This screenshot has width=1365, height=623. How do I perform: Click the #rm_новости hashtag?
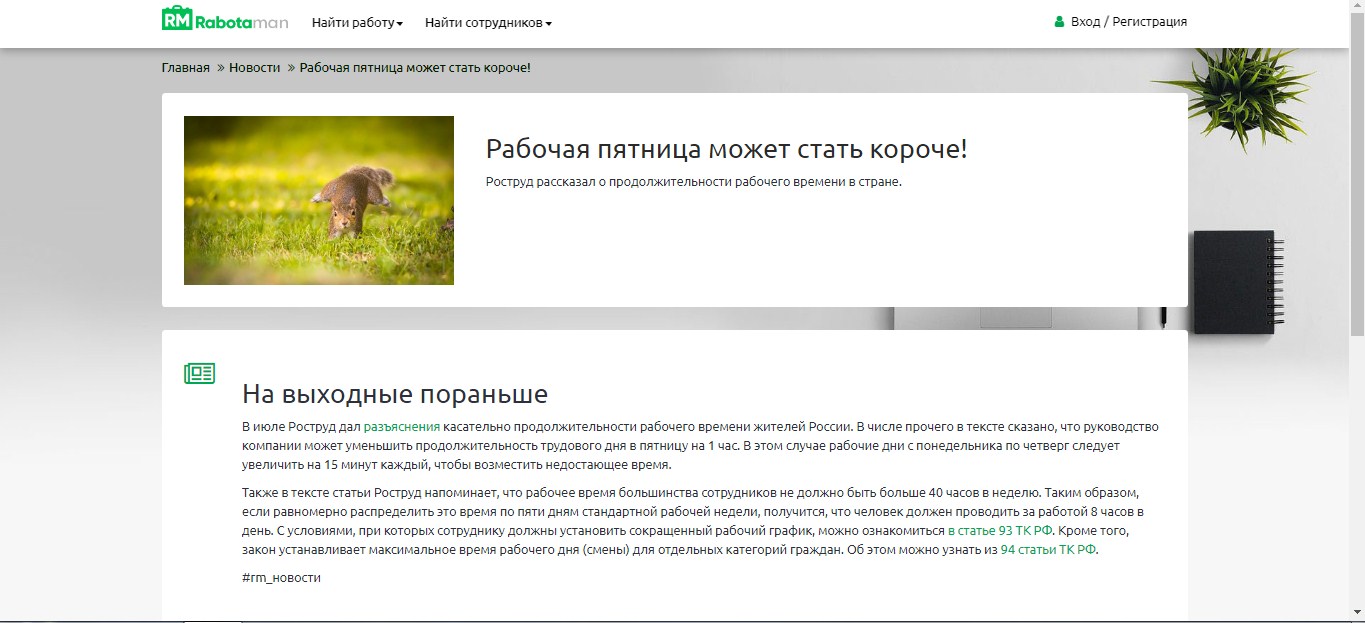(281, 577)
